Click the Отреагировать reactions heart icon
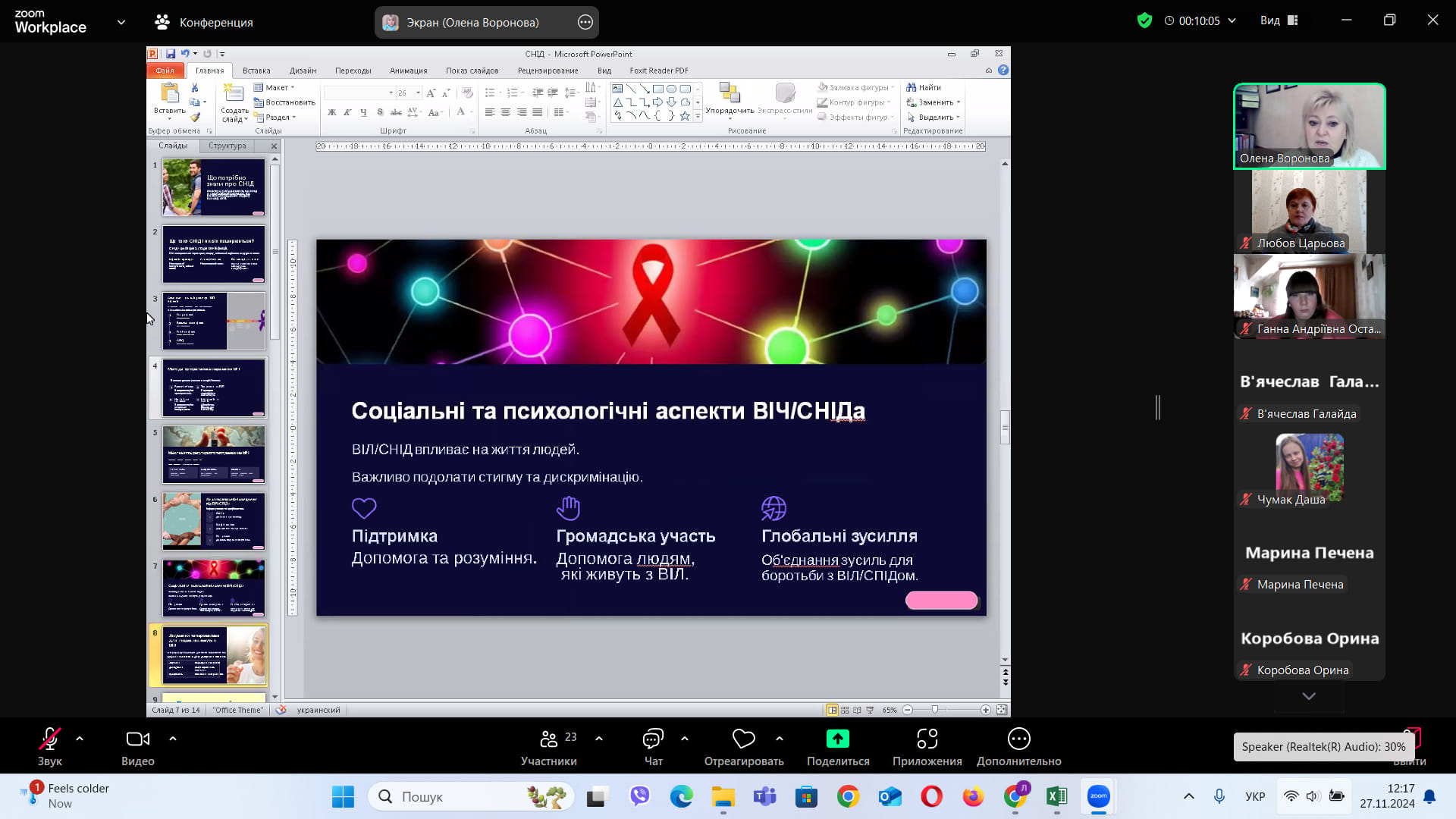Image resolution: width=1456 pixels, height=819 pixels. click(x=743, y=739)
